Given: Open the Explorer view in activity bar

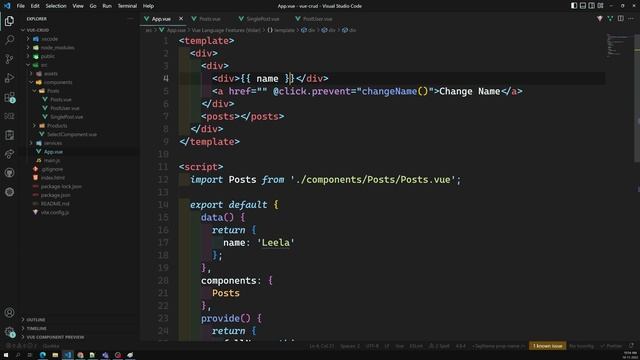Looking at the screenshot, I should pos(9,21).
